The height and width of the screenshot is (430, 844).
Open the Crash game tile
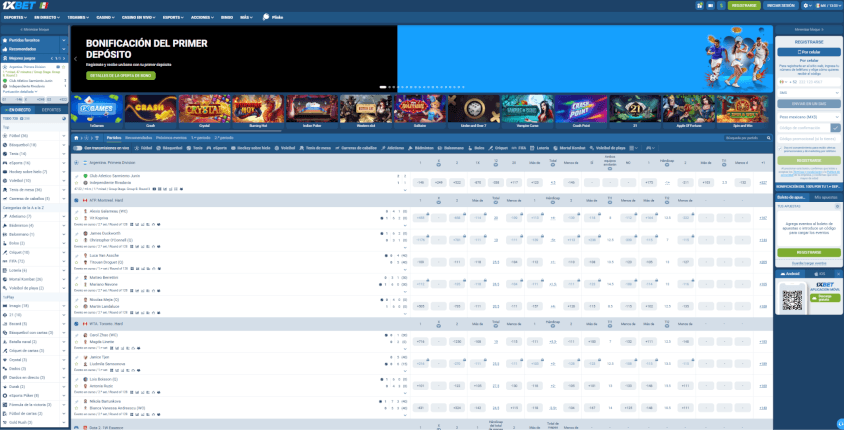[x=151, y=111]
